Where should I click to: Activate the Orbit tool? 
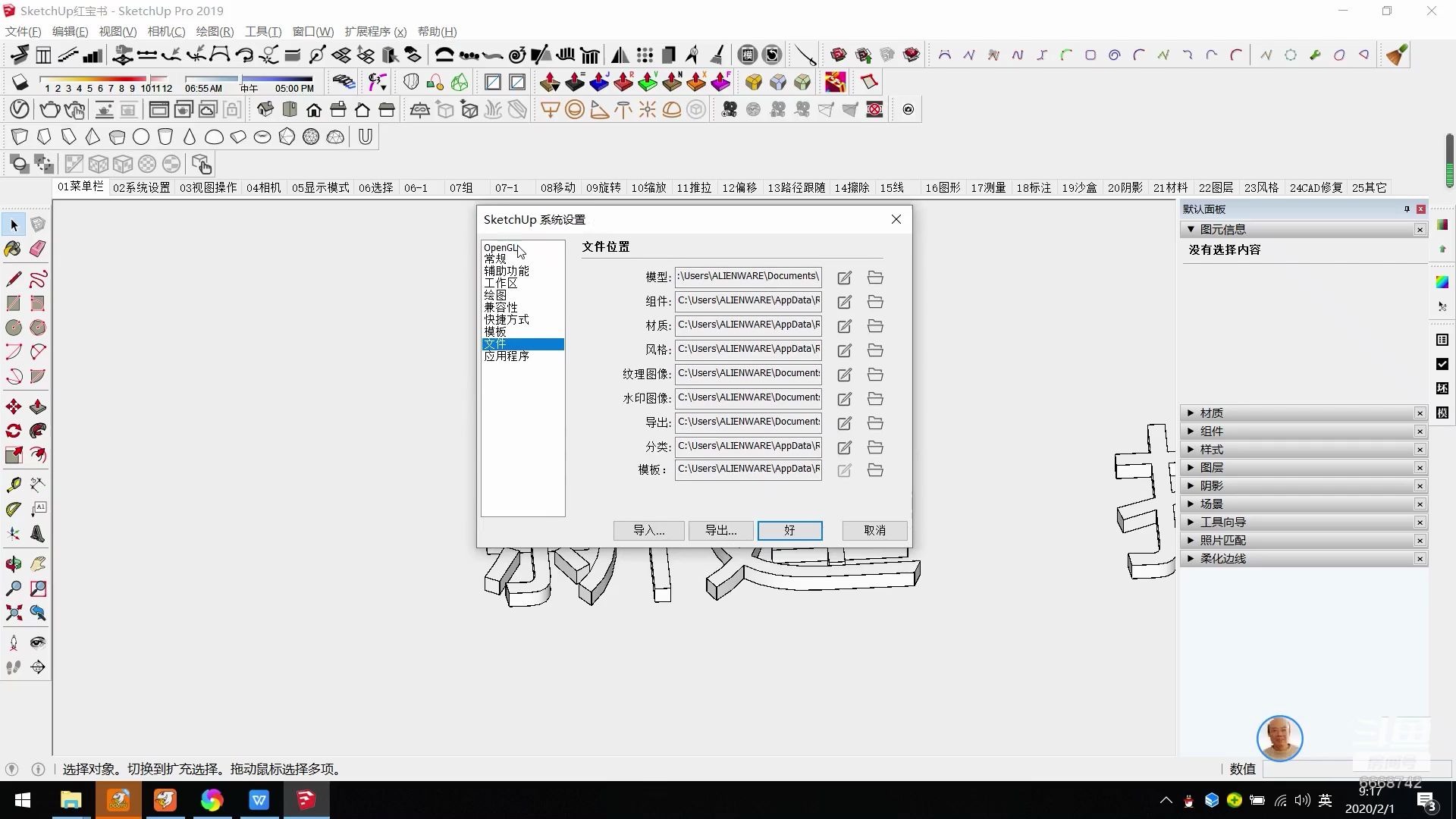[14, 564]
